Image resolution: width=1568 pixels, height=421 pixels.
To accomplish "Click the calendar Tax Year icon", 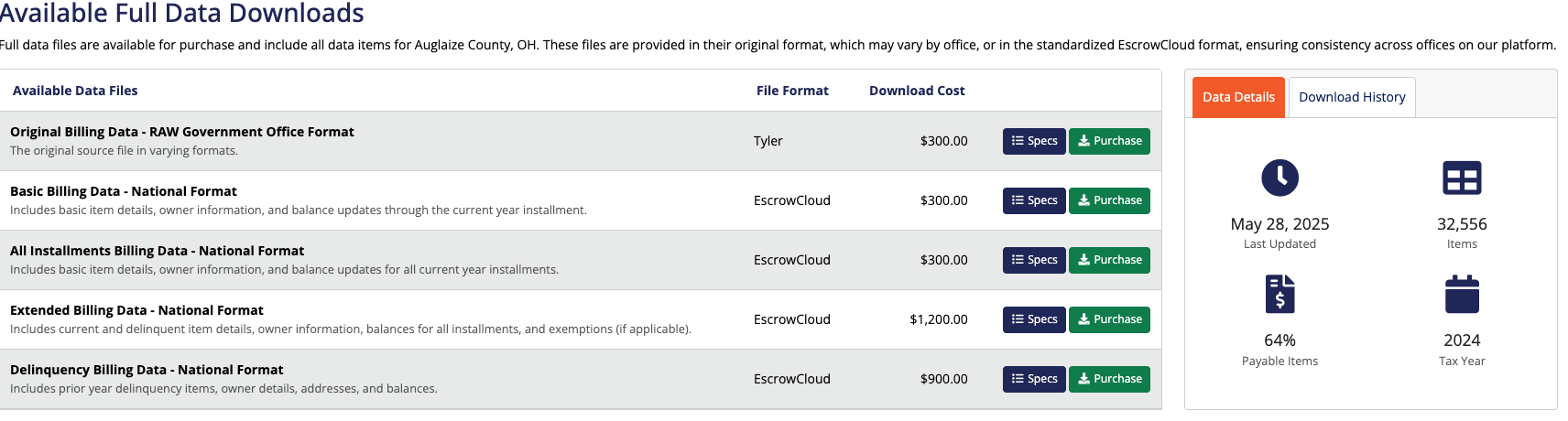I will tap(1462, 294).
